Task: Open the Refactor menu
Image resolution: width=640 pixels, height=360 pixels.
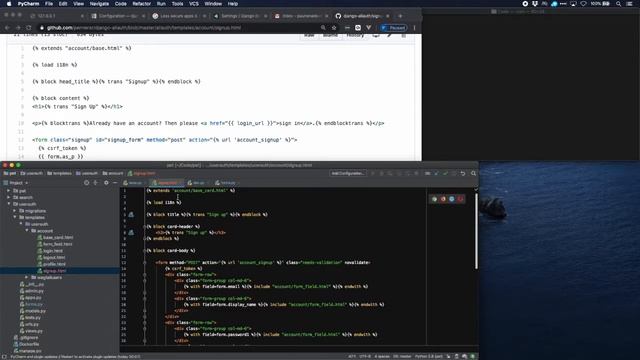Action: point(142,4)
